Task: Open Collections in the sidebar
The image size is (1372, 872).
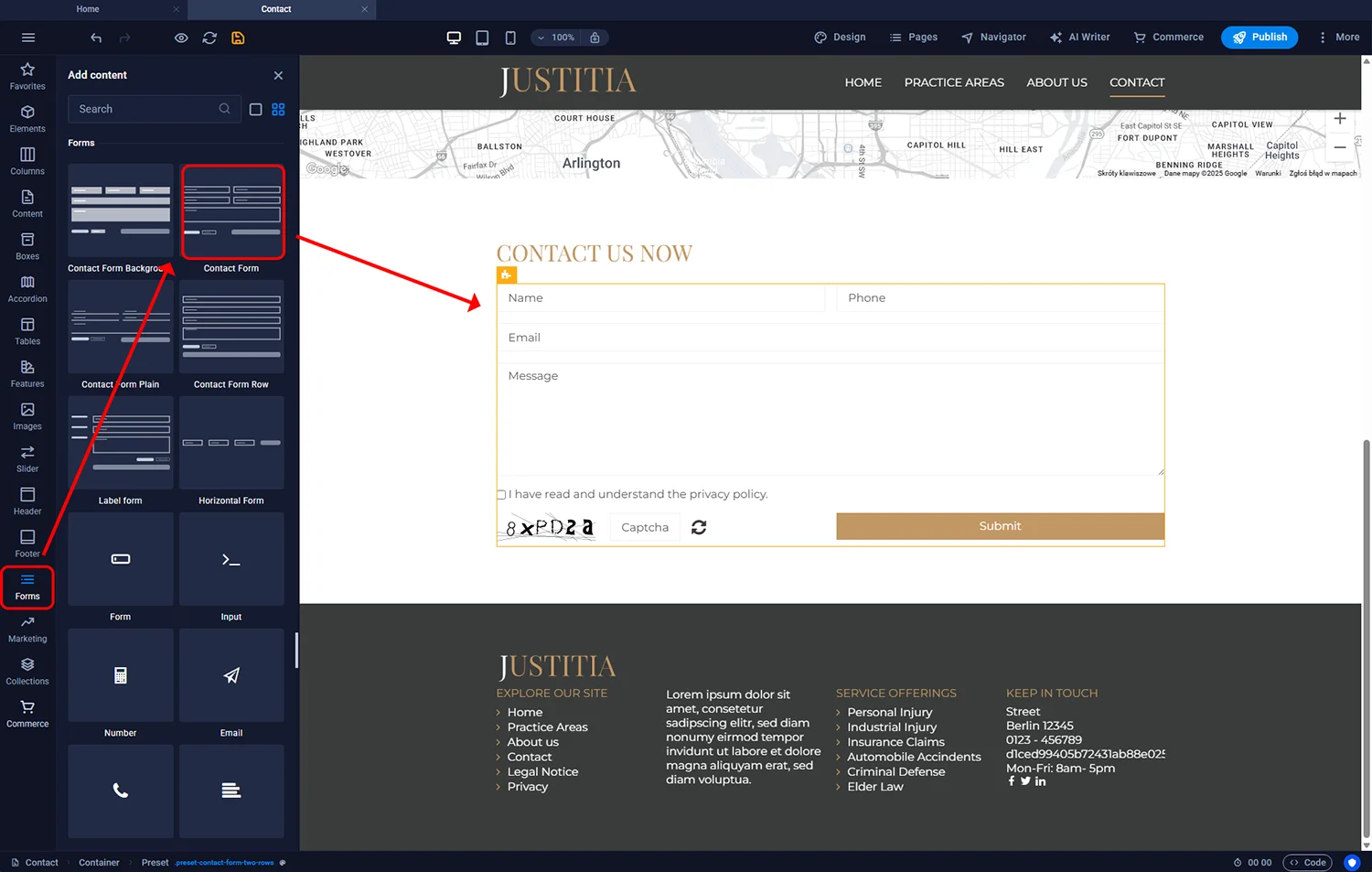Action: 27,672
